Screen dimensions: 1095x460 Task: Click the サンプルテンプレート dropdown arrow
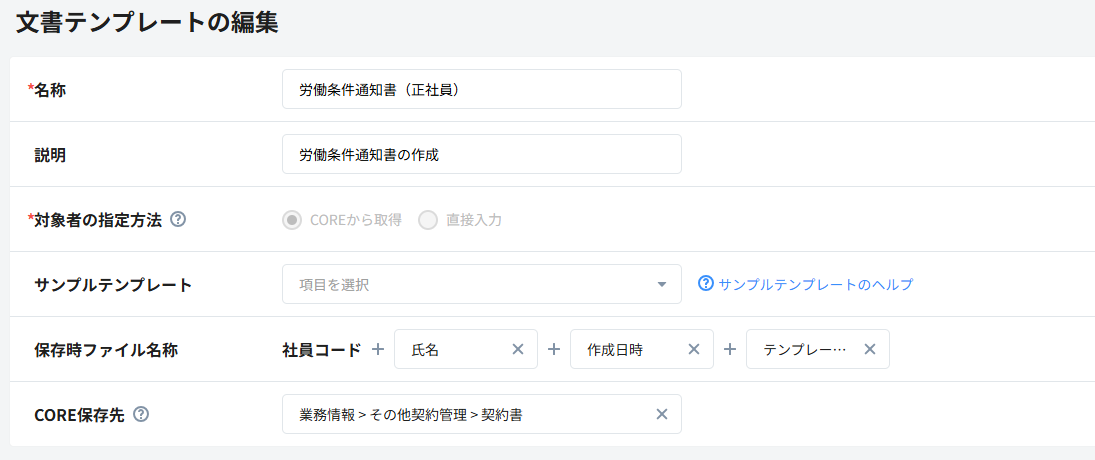pos(661,284)
